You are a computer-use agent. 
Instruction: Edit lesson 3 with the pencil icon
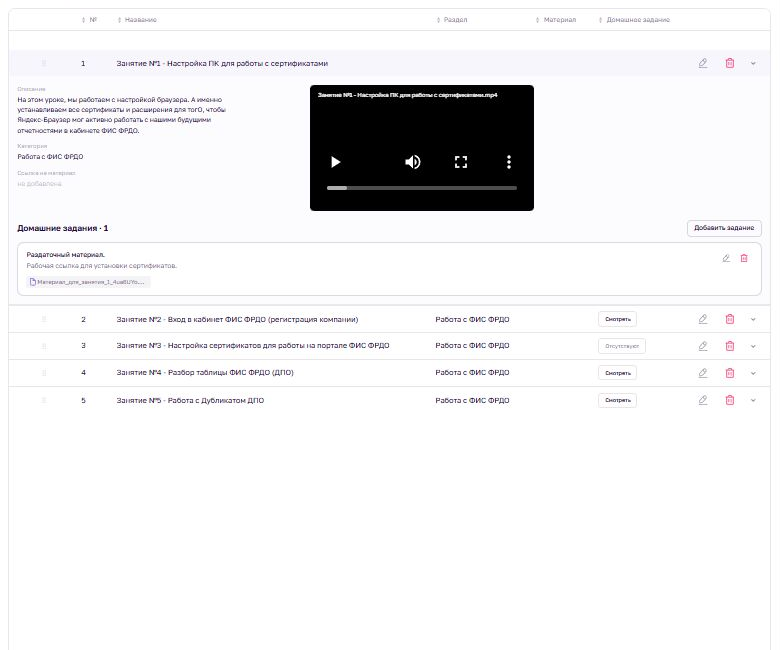pyautogui.click(x=702, y=346)
